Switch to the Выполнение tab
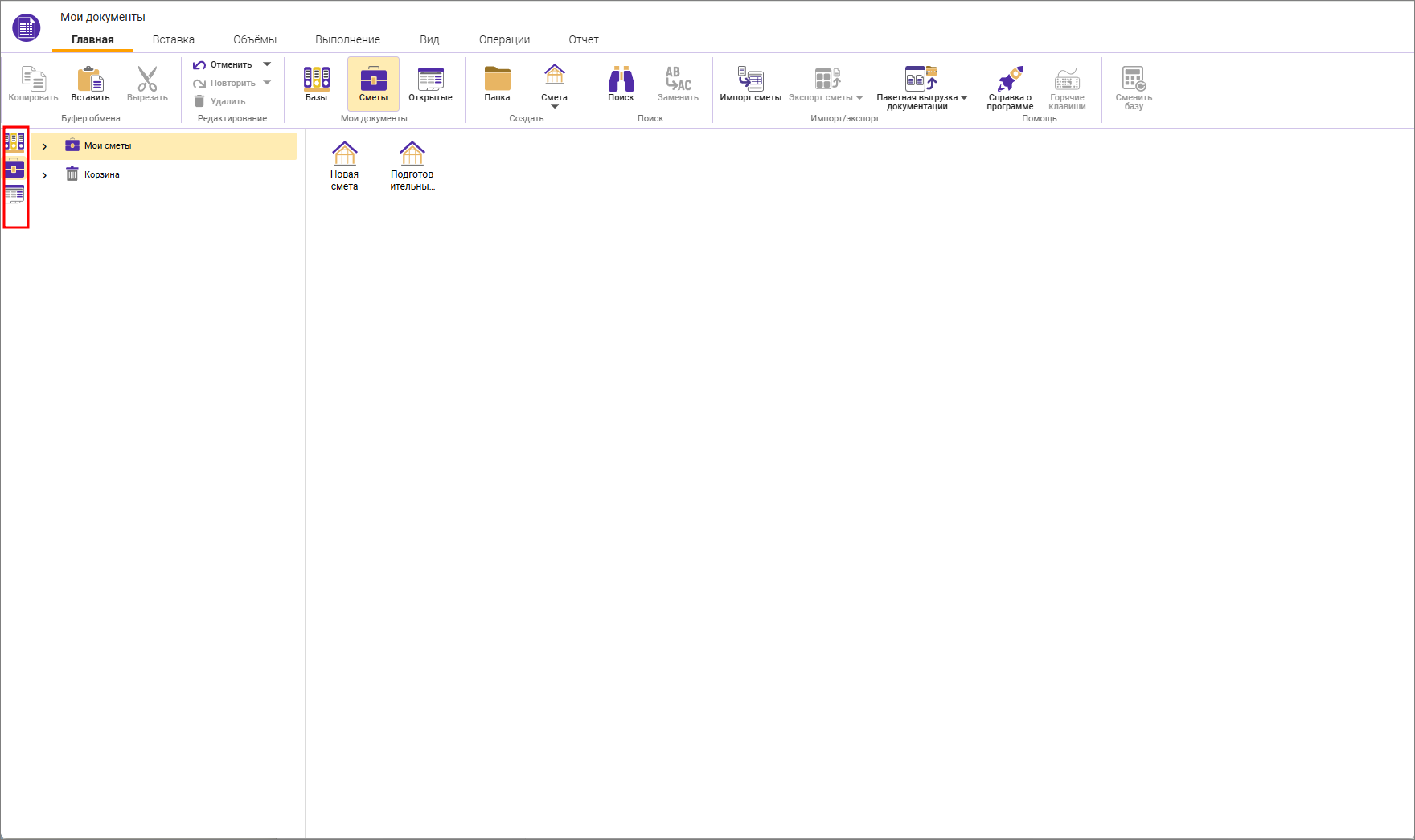The width and height of the screenshot is (1415, 840). [x=347, y=39]
